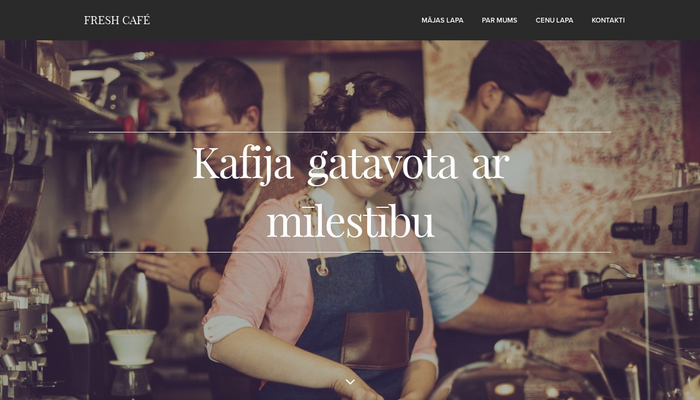This screenshot has height=400, width=700.
Task: Click the thin line below the headline
Action: (350, 253)
